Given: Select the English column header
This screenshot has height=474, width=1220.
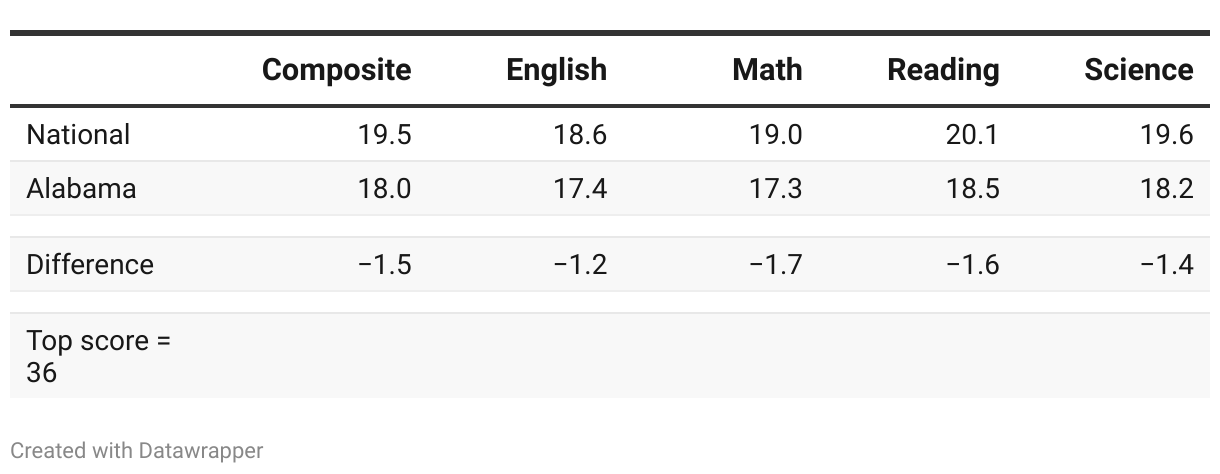Looking at the screenshot, I should [x=556, y=70].
